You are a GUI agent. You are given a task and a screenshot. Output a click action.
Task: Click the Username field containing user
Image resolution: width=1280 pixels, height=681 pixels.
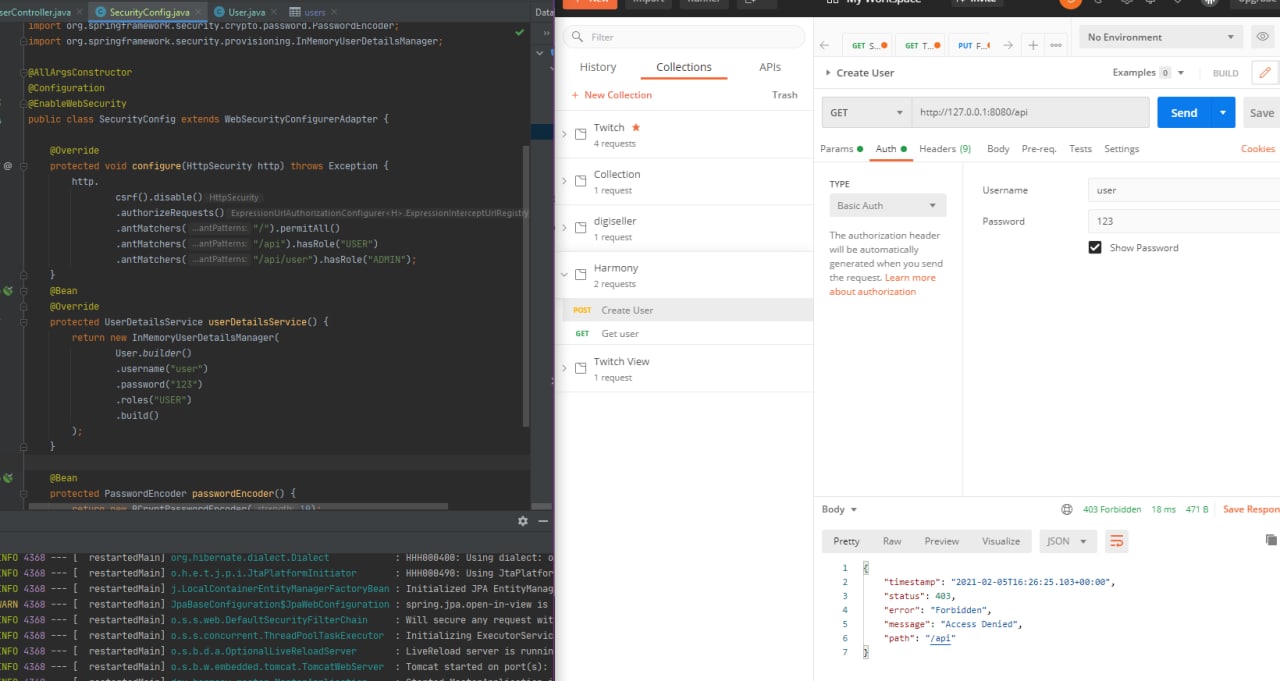click(1184, 190)
